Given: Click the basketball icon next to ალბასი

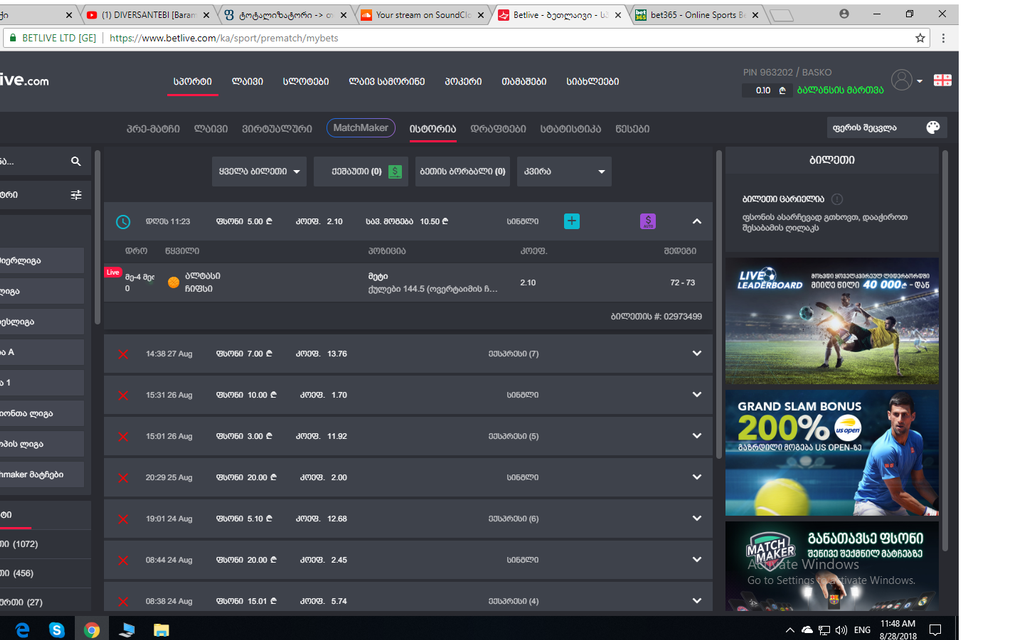Looking at the screenshot, I should [x=174, y=282].
